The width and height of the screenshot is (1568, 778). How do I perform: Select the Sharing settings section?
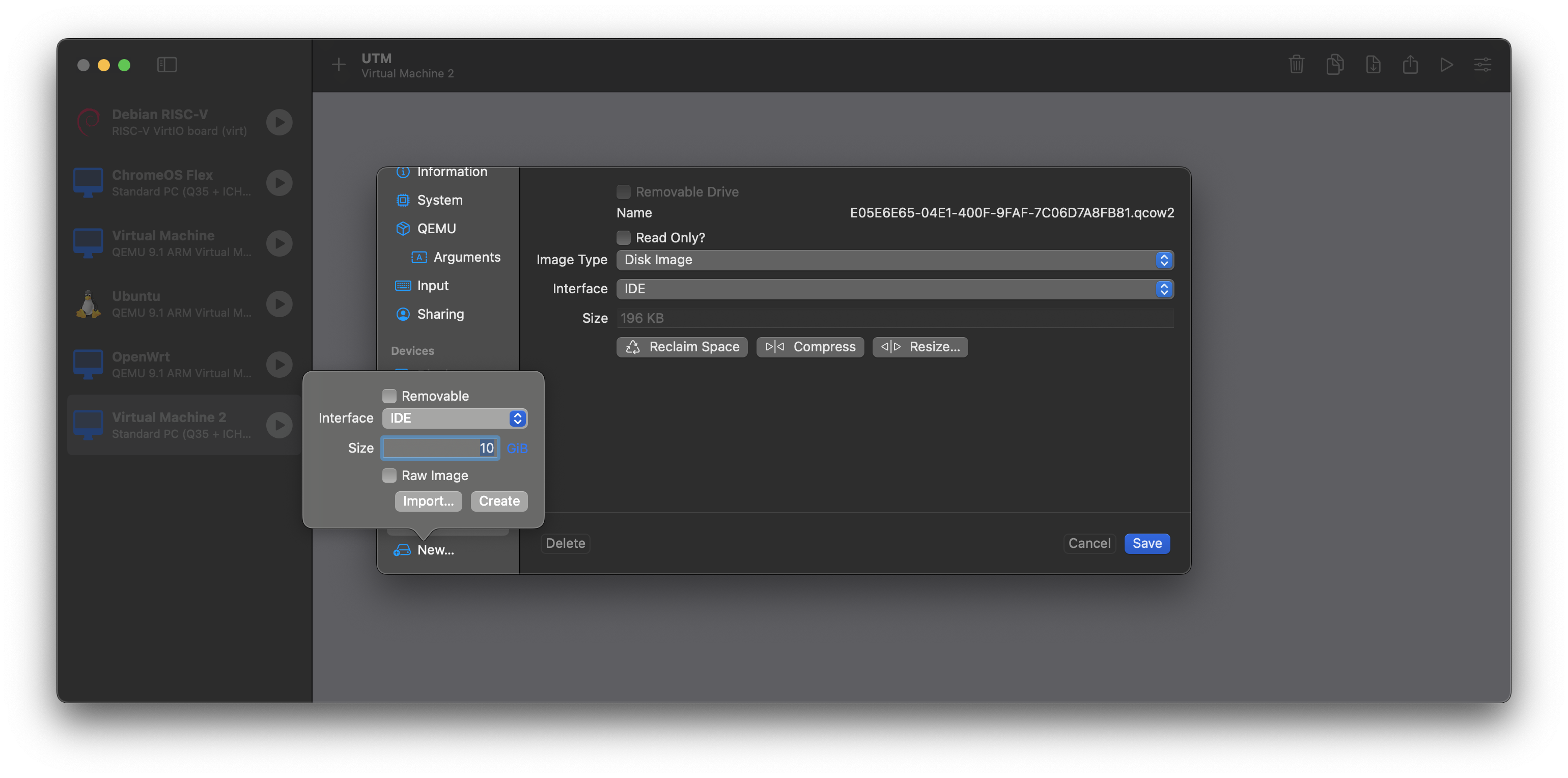[x=440, y=314]
